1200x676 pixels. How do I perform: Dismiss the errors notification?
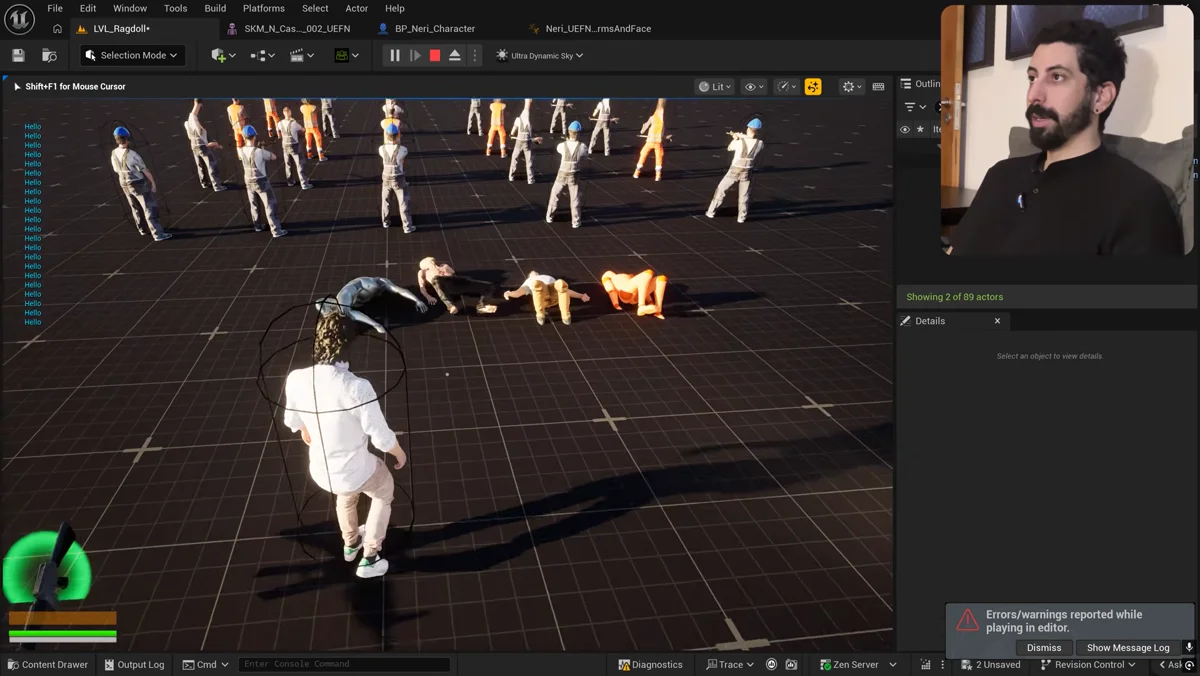(1044, 647)
